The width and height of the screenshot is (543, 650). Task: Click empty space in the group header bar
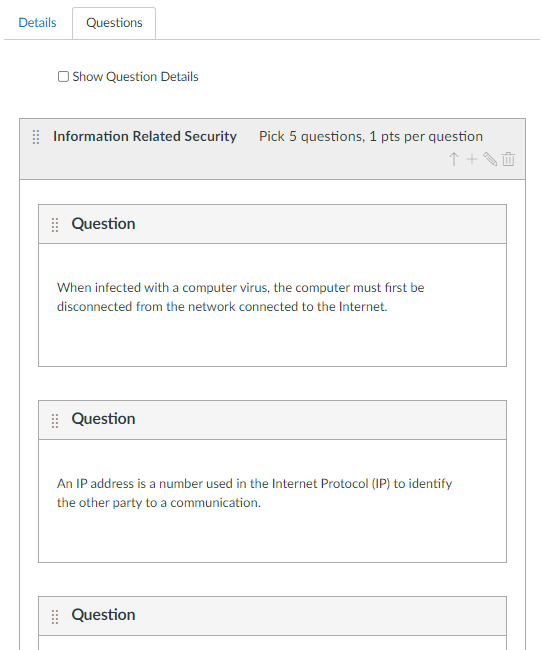pyautogui.click(x=249, y=164)
